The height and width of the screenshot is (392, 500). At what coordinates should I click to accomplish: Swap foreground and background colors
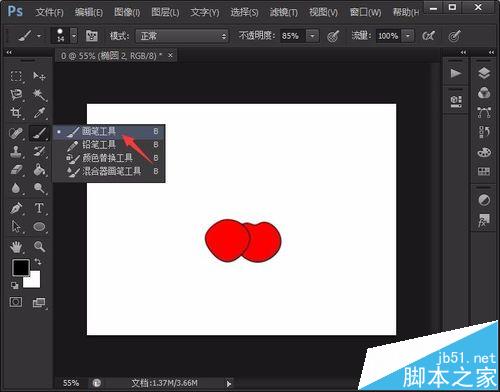(x=38, y=262)
